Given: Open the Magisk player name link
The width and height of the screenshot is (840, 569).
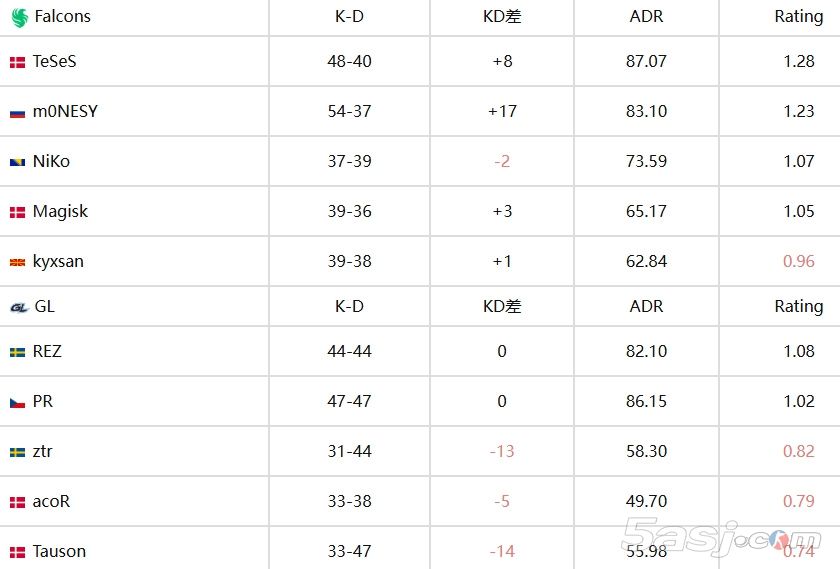Looking at the screenshot, I should [60, 211].
